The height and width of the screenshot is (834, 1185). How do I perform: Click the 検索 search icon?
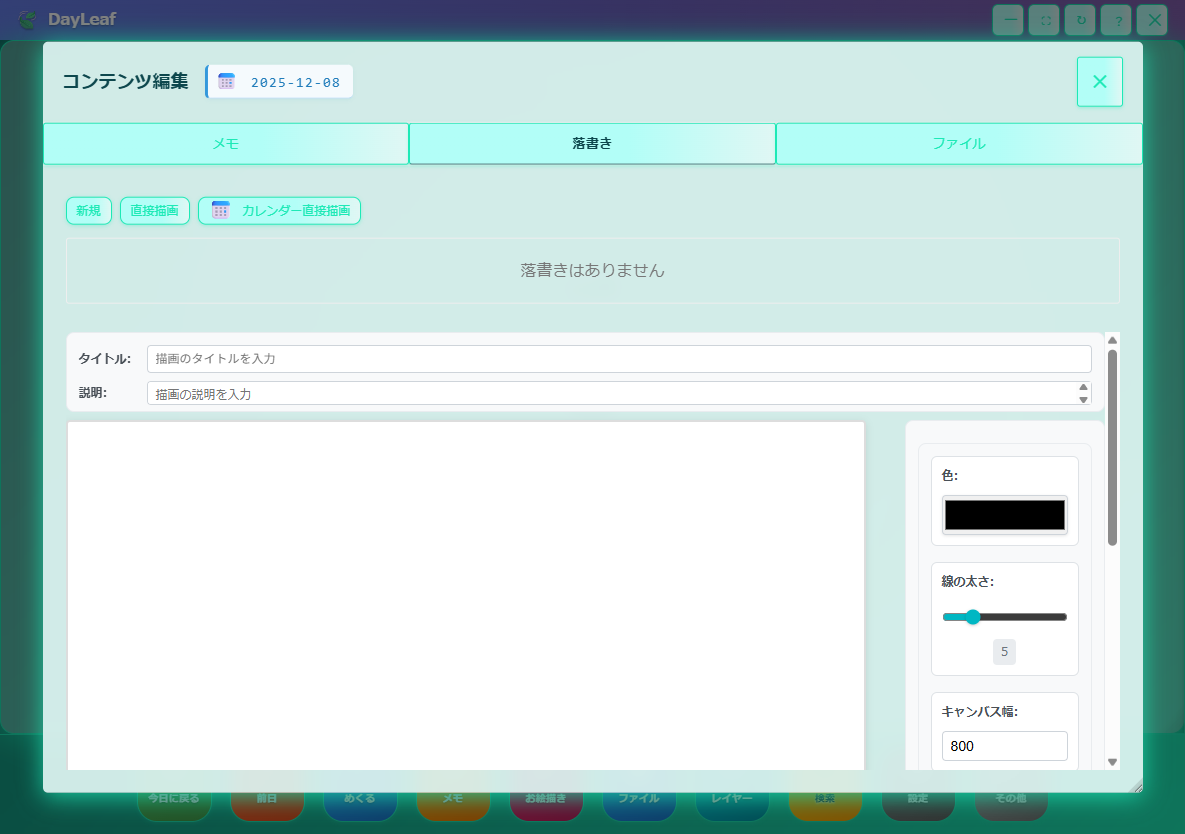pyautogui.click(x=825, y=797)
